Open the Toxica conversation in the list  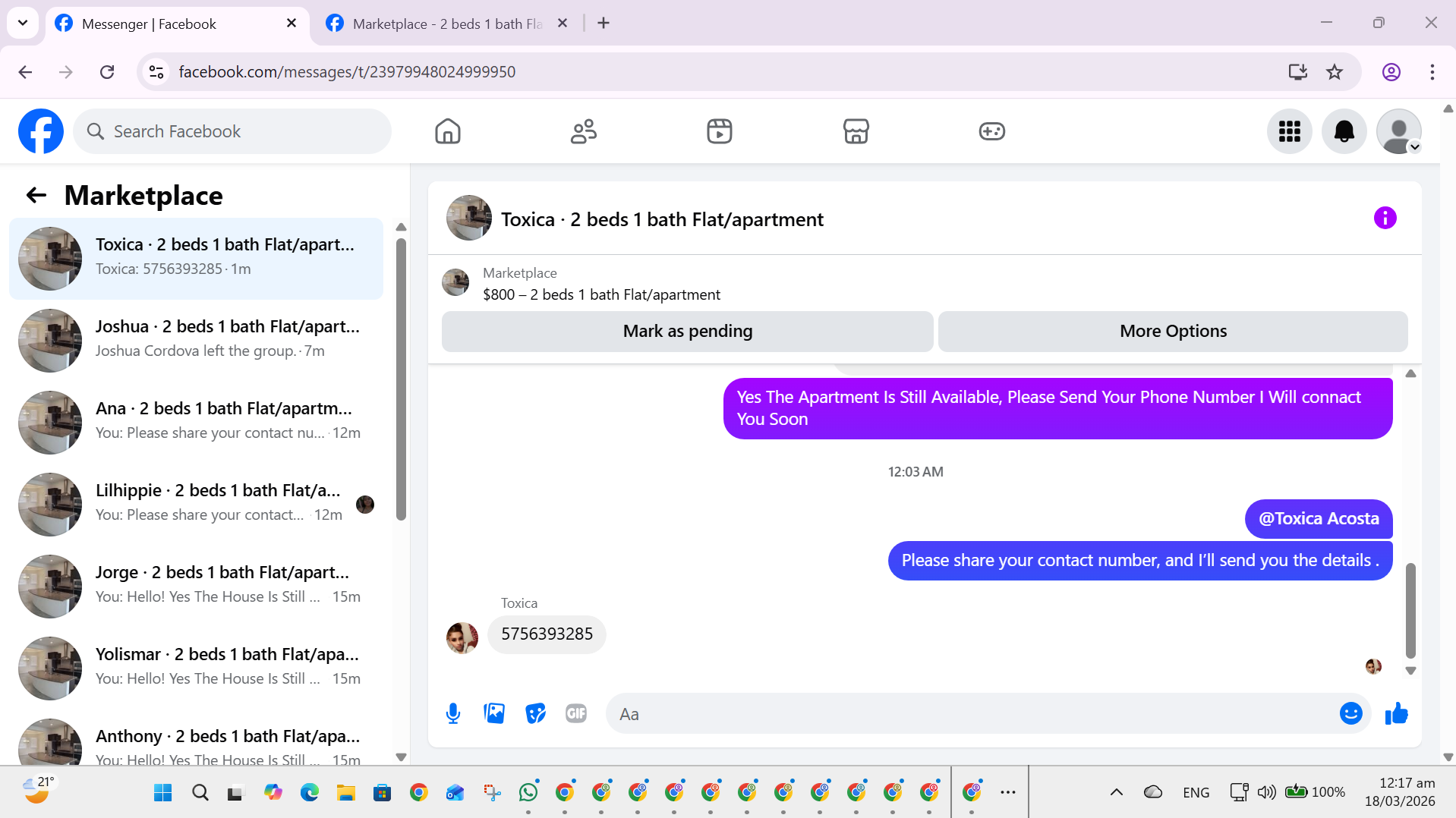pyautogui.click(x=196, y=259)
